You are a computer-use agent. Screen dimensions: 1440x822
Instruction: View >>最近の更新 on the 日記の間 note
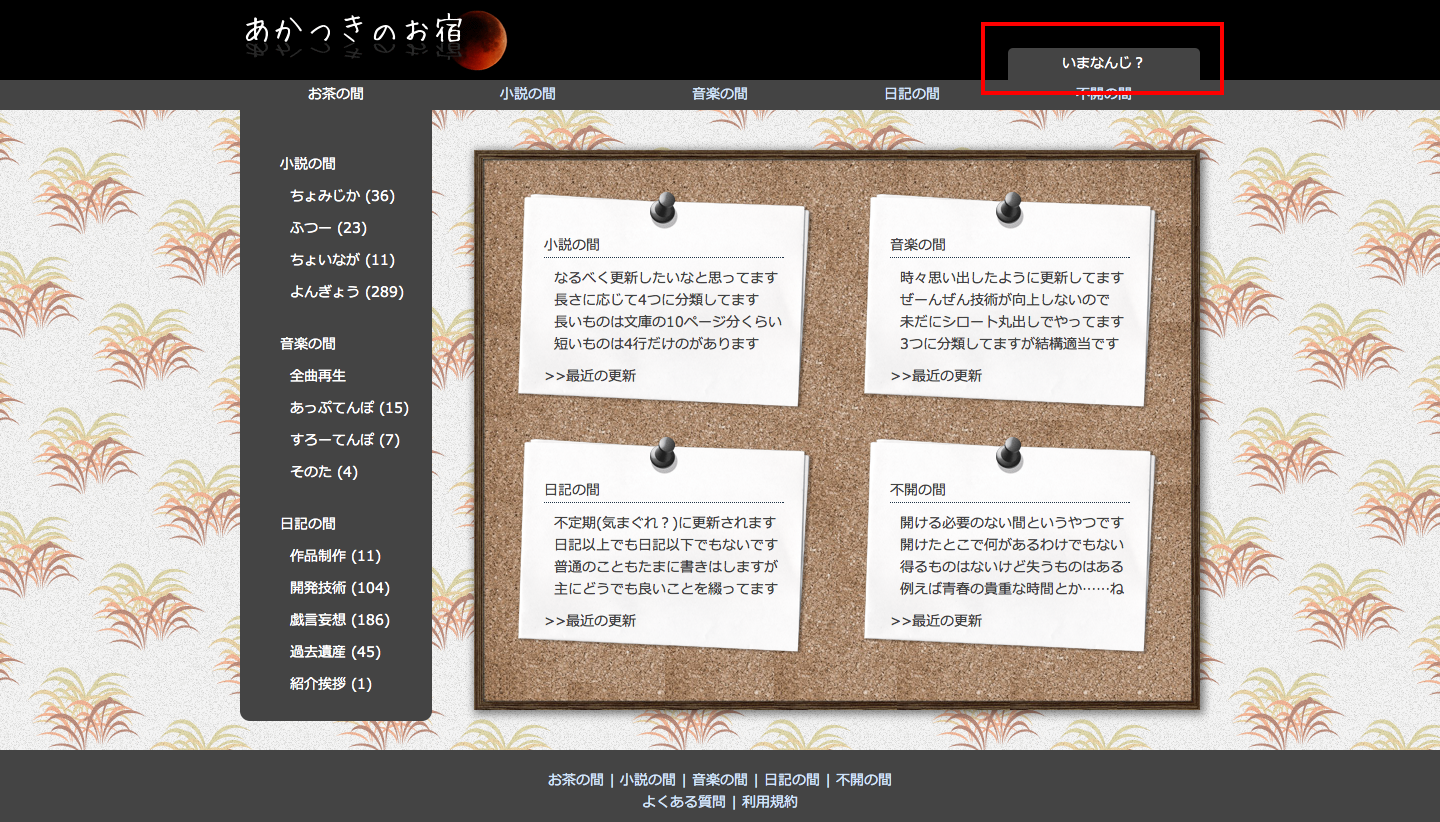click(590, 621)
